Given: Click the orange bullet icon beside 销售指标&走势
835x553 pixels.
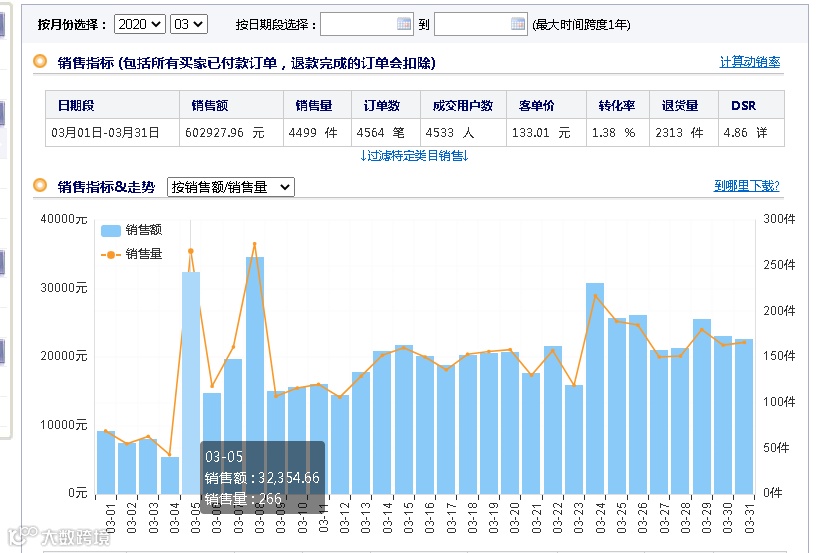Looking at the screenshot, I should tap(40, 185).
